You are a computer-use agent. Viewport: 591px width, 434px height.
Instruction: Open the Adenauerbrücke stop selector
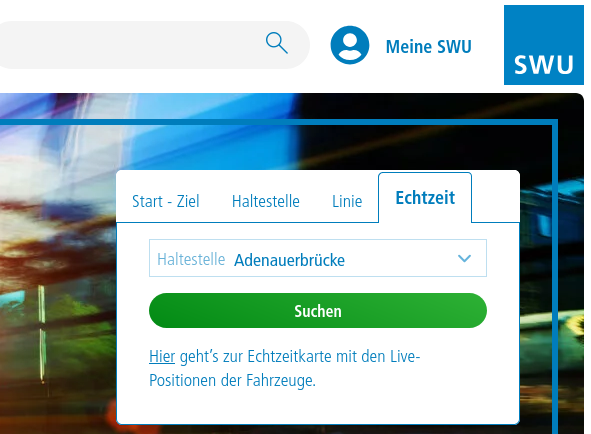pyautogui.click(x=318, y=258)
